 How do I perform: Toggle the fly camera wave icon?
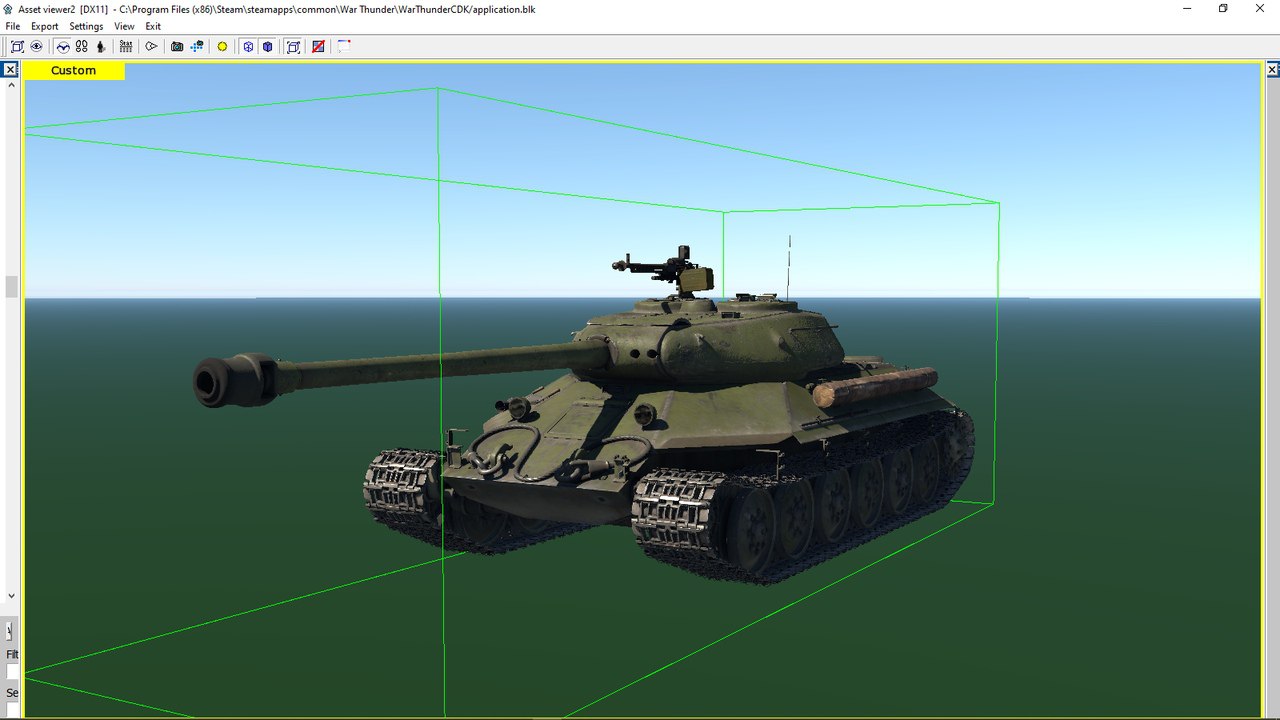(63, 46)
